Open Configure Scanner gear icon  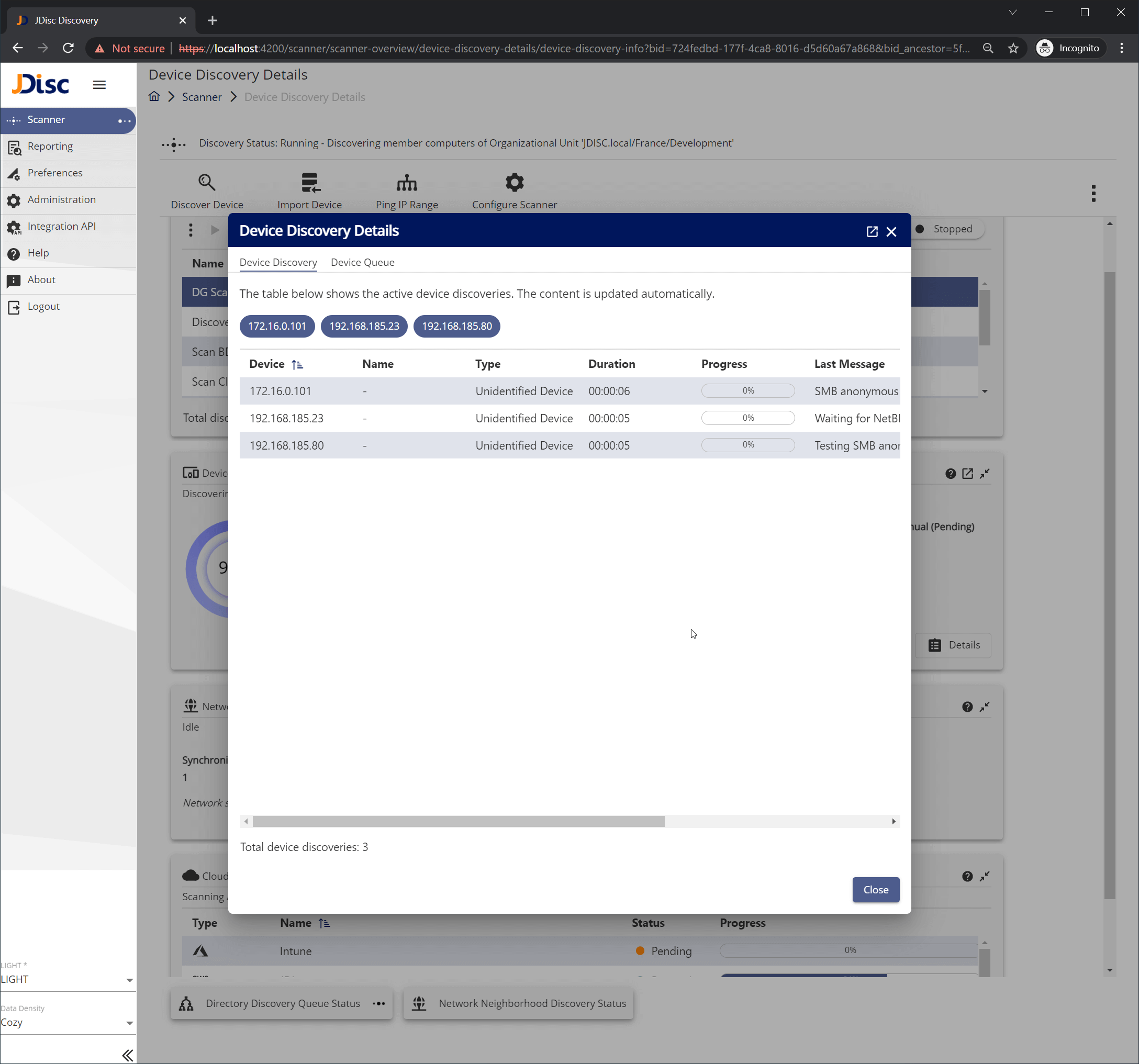(514, 182)
